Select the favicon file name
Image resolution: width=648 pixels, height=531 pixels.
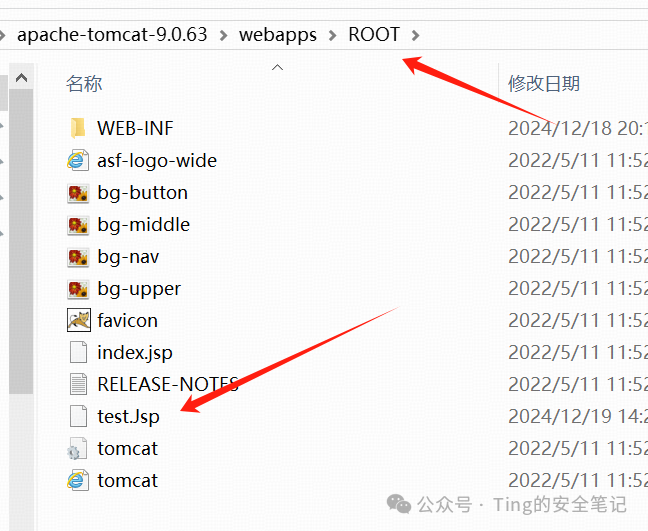pos(128,321)
